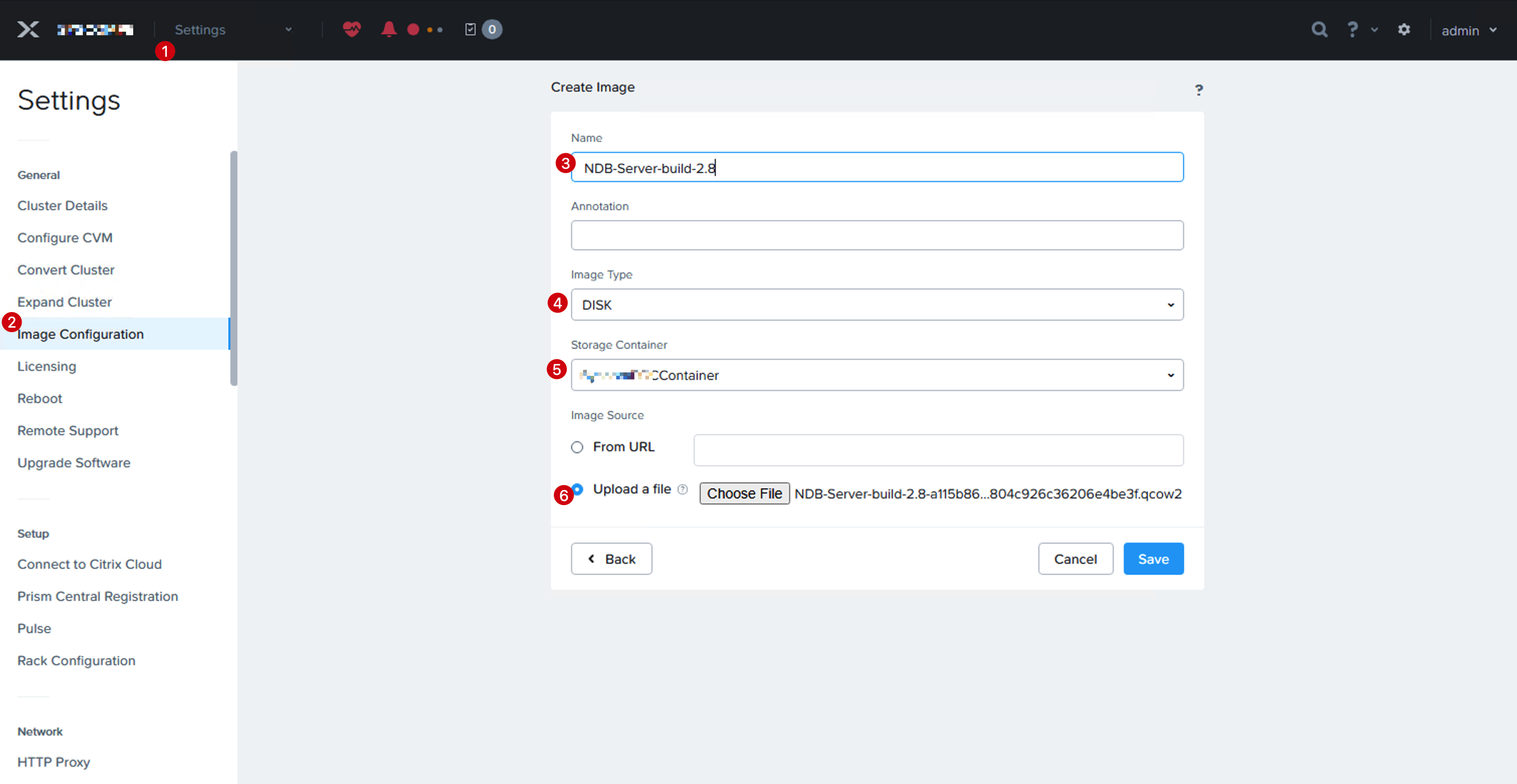Image resolution: width=1517 pixels, height=784 pixels.
Task: Click the Annotation input field
Action: [x=877, y=235]
